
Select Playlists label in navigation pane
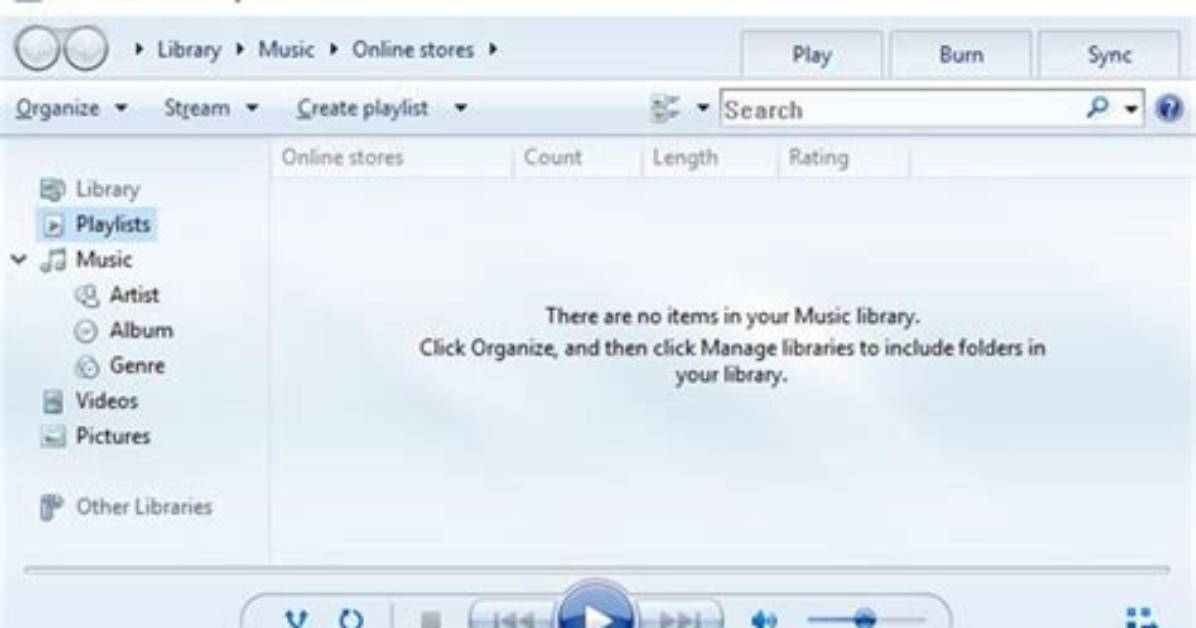coord(113,225)
